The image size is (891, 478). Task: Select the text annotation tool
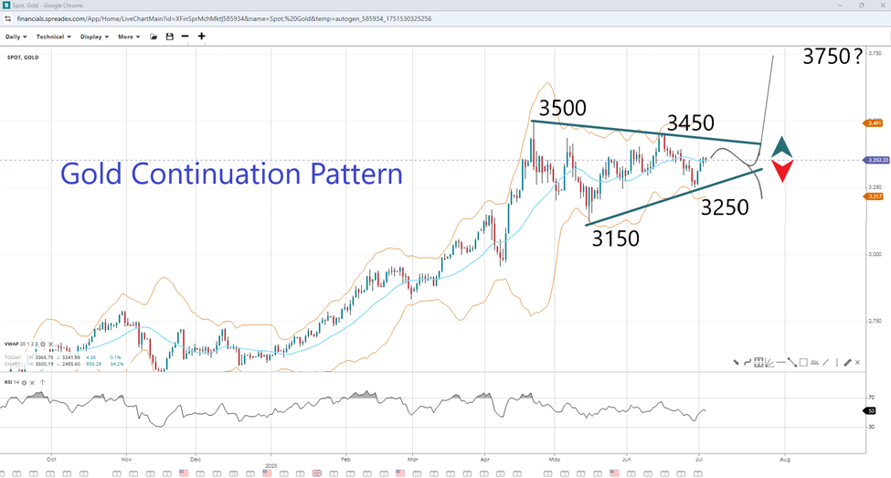[814, 362]
